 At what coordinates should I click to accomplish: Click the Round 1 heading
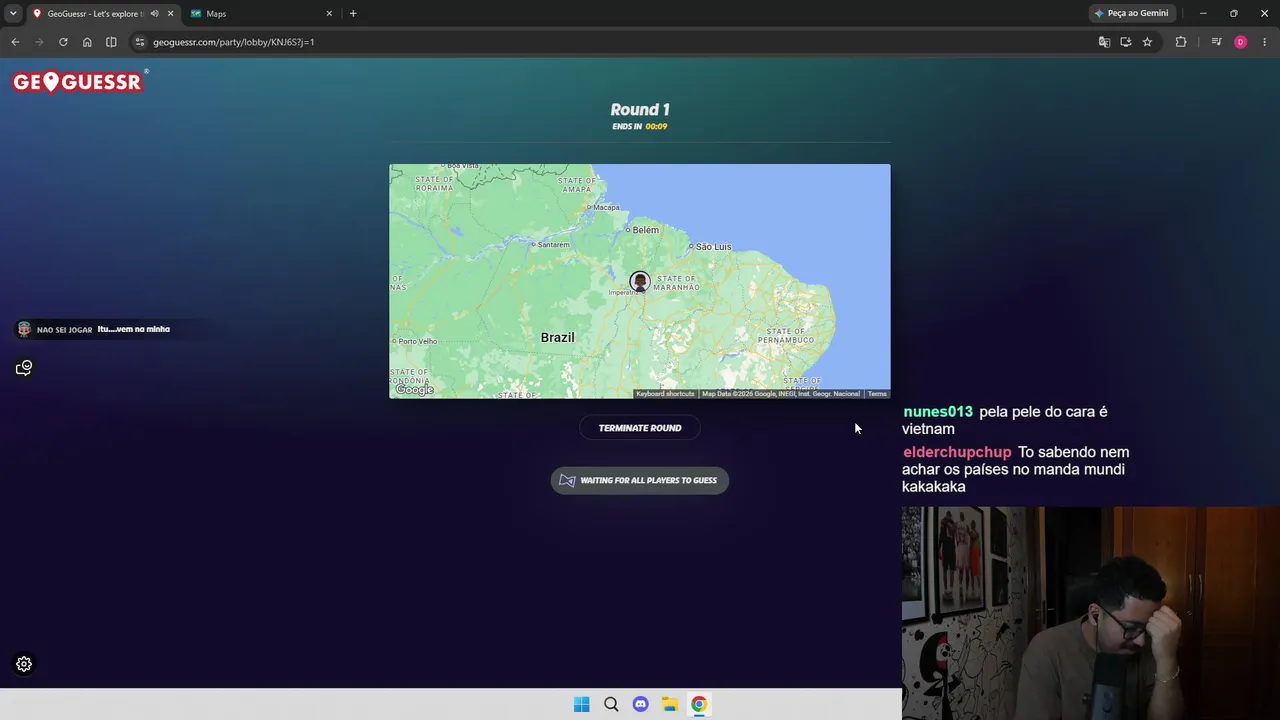click(x=640, y=110)
